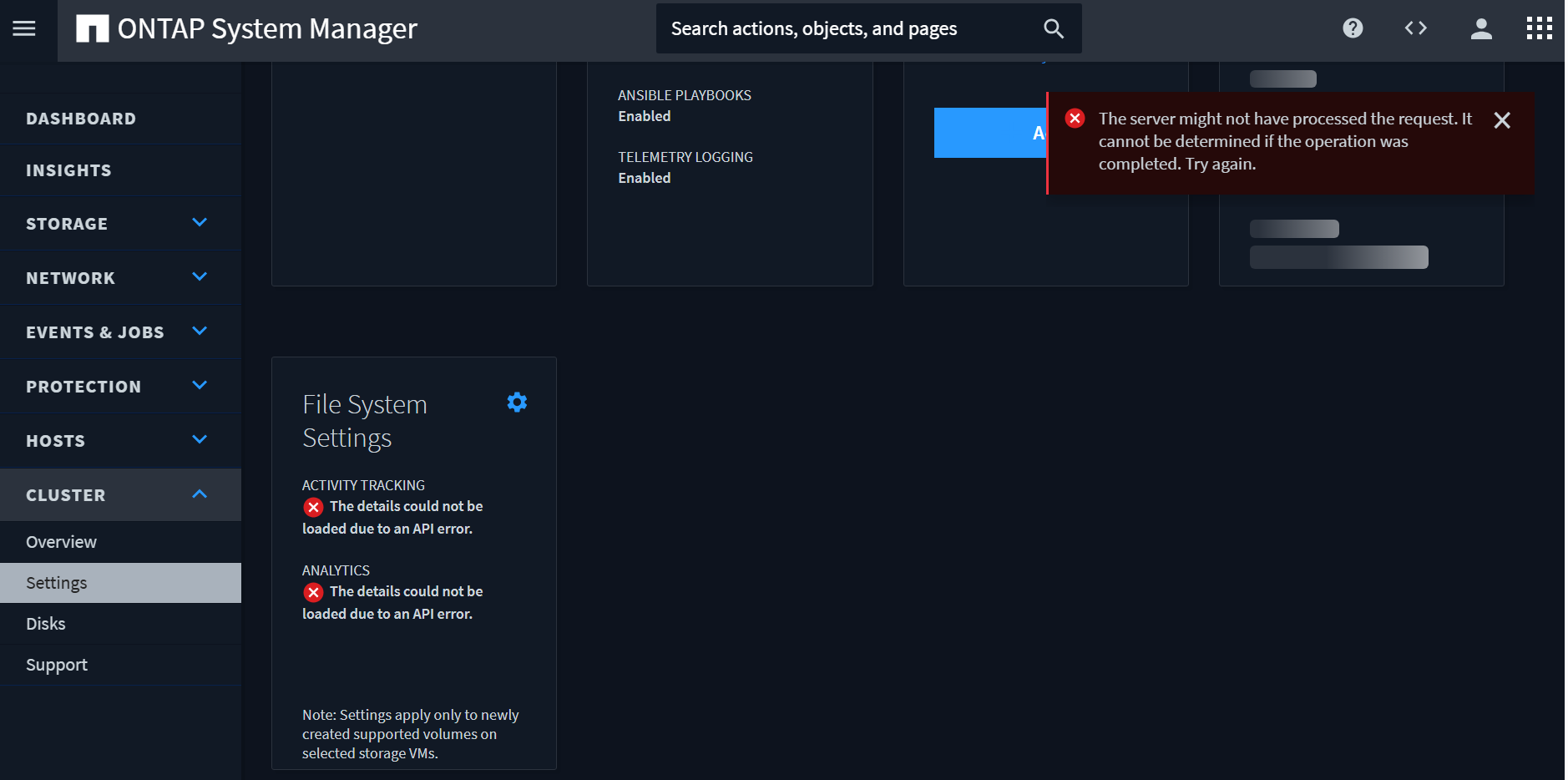Click the PROTECTION menu label
This screenshot has height=780, width=1568.
pyautogui.click(x=83, y=387)
